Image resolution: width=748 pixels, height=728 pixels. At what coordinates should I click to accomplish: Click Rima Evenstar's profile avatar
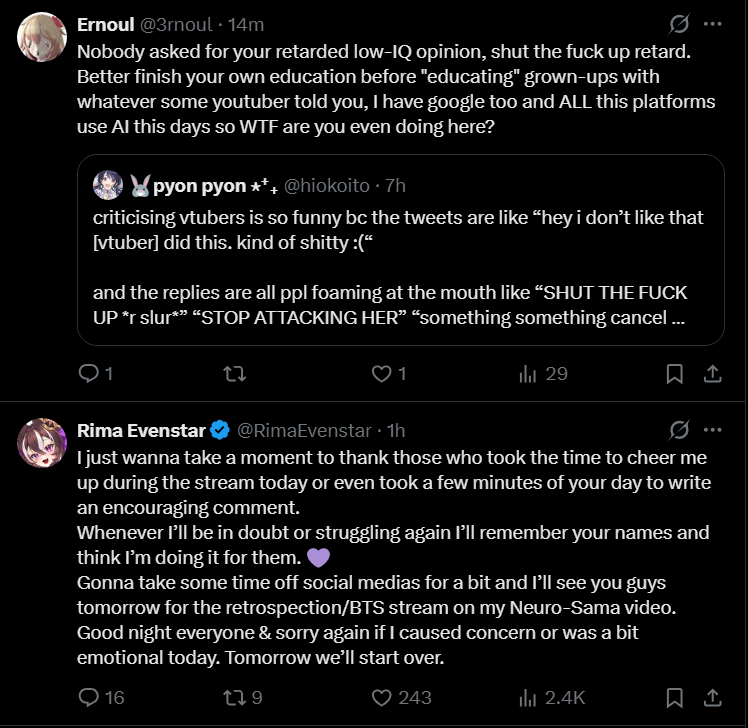pos(43,443)
